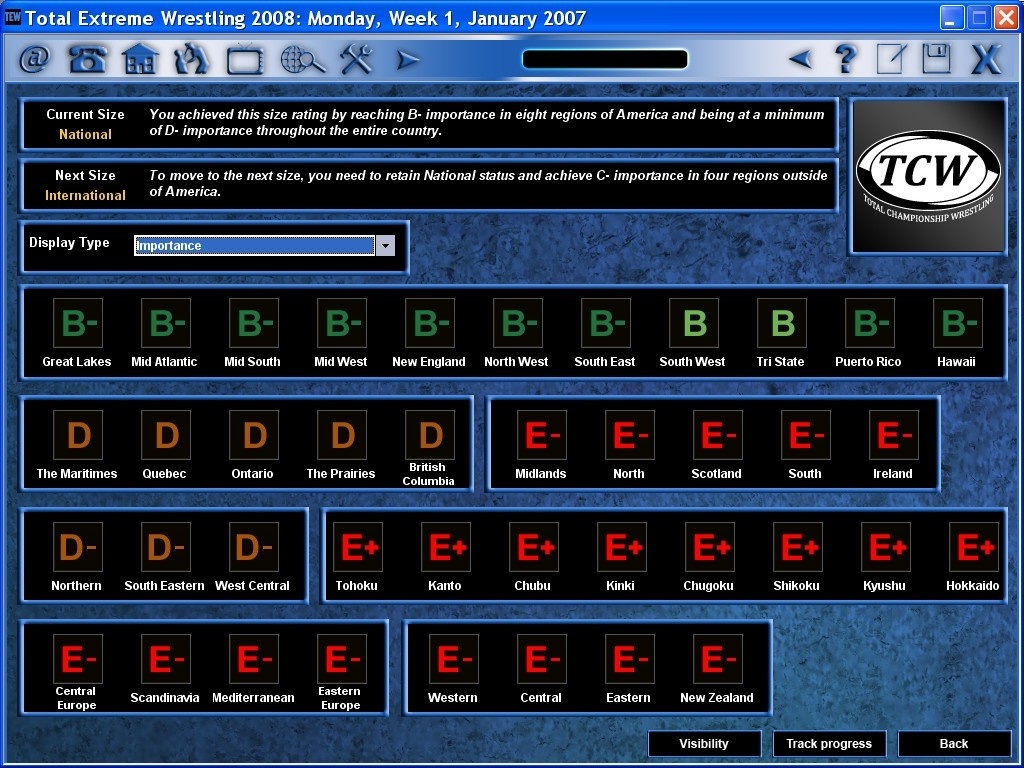Image resolution: width=1024 pixels, height=768 pixels.
Task: Select the Tri State B importance tile
Action: (x=781, y=324)
